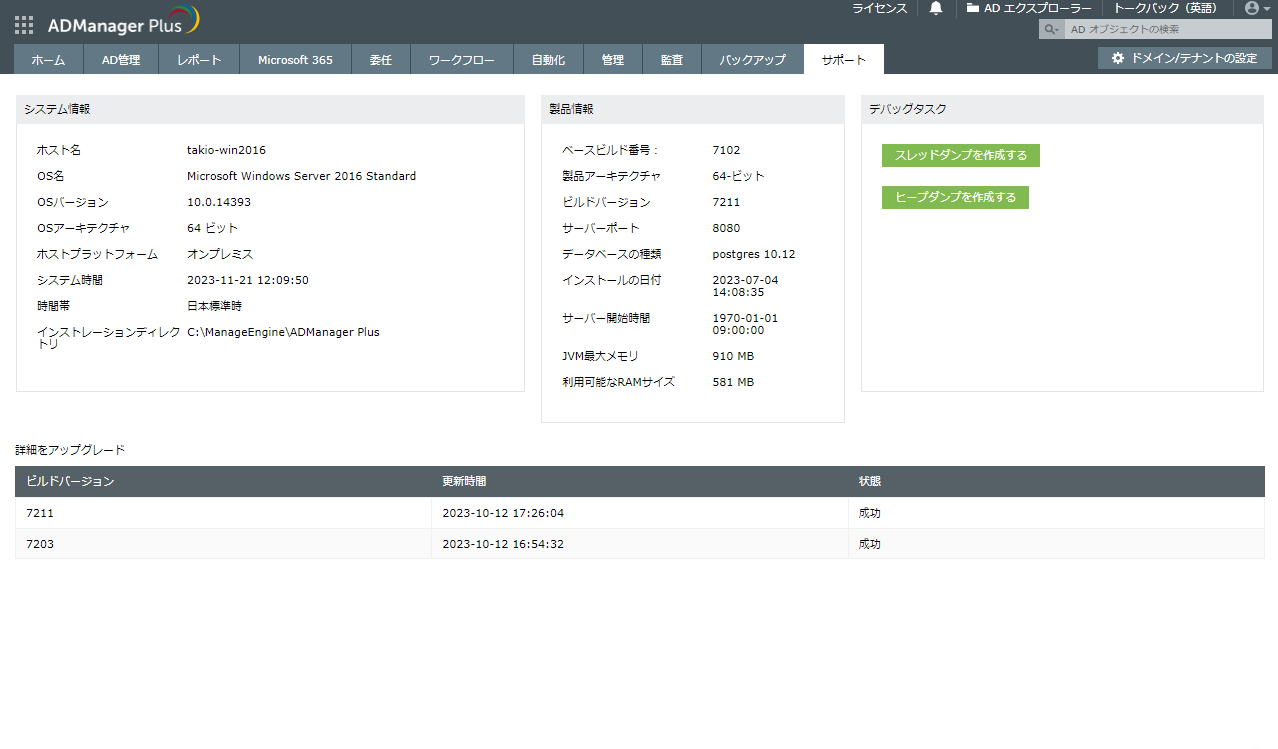Select the Microsoft 365 tab
The image size is (1278, 749).
pos(295,60)
